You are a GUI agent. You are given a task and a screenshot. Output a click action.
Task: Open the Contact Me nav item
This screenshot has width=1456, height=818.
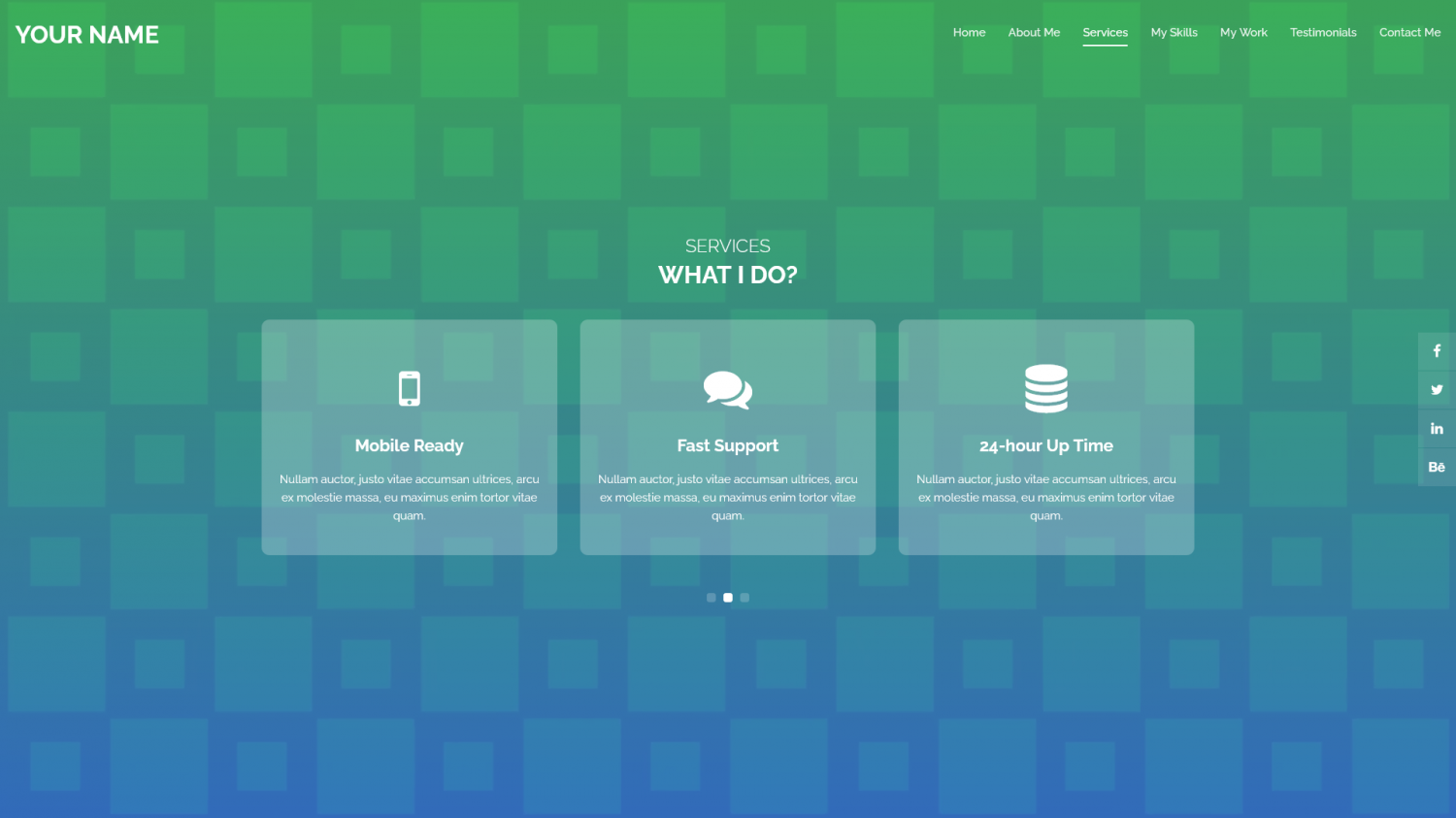point(1409,33)
